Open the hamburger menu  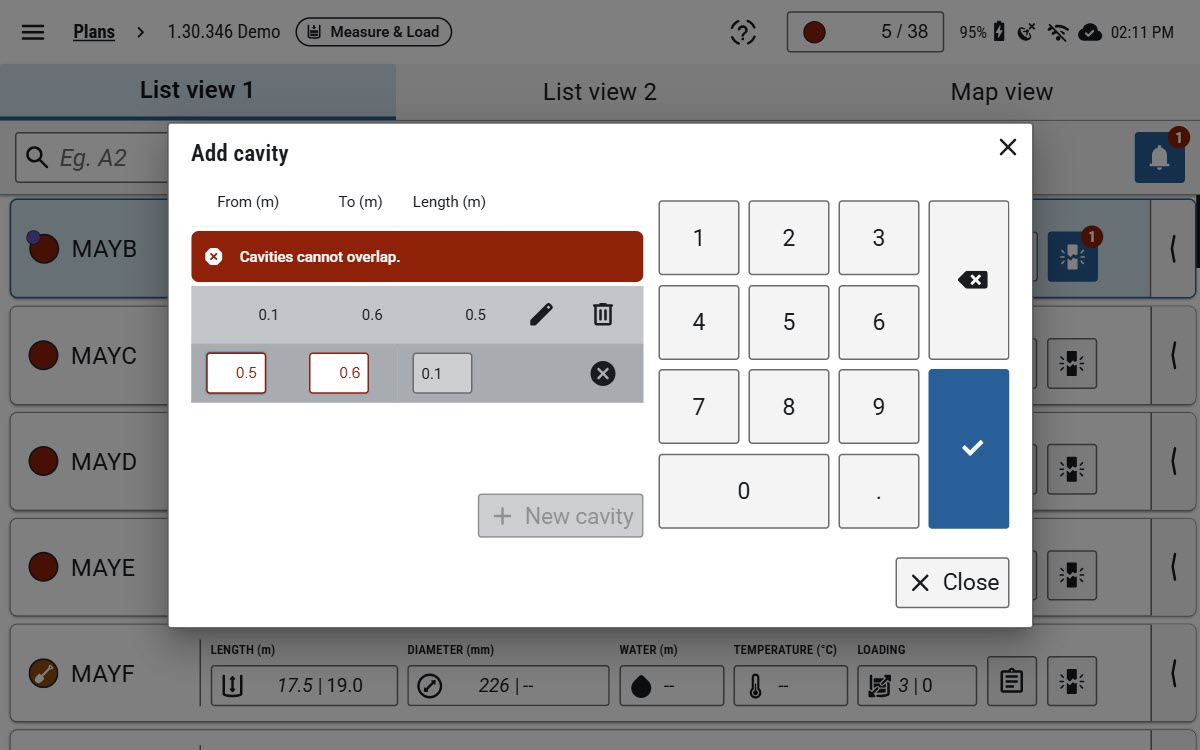tap(33, 32)
